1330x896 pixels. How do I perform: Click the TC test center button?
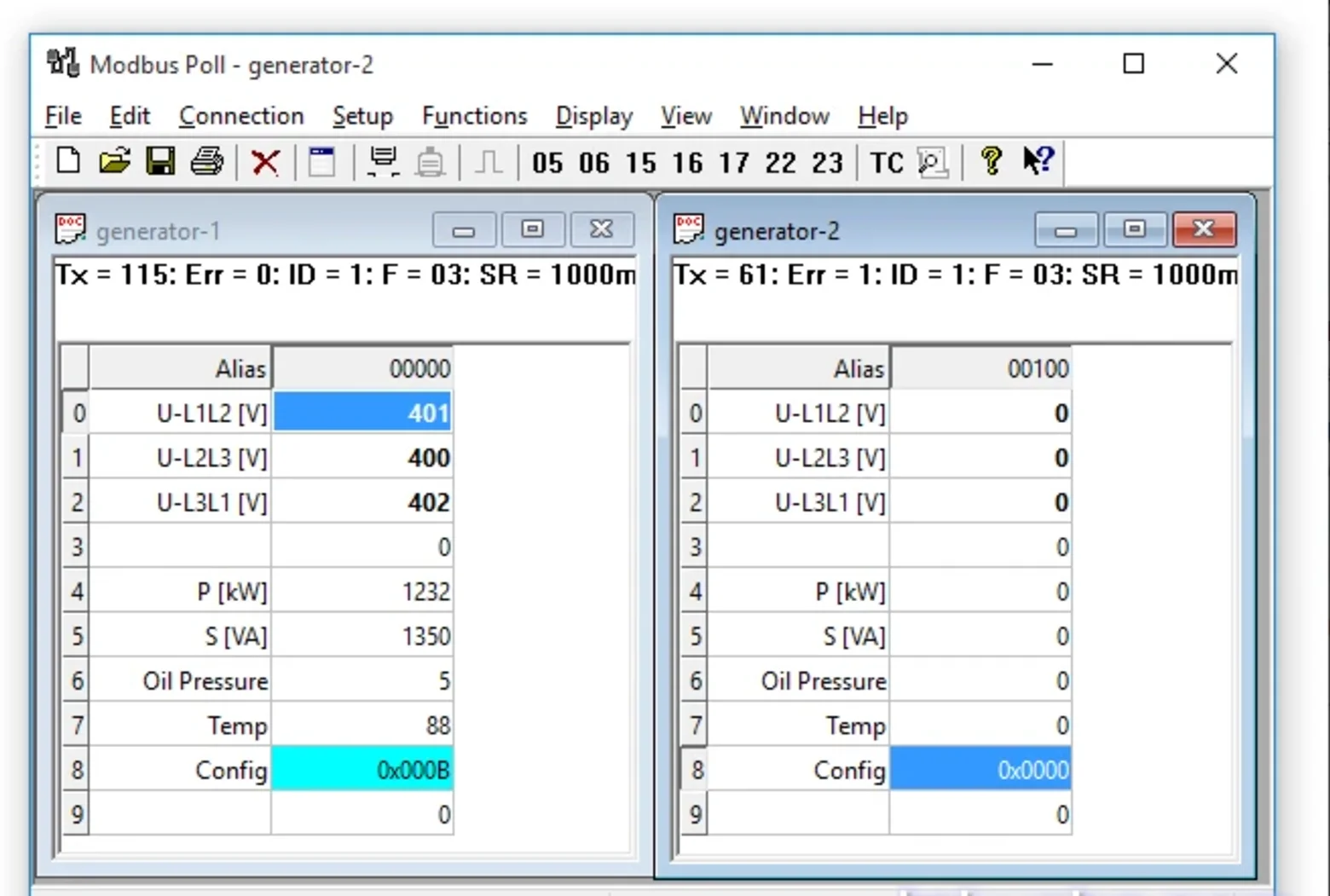[x=887, y=162]
